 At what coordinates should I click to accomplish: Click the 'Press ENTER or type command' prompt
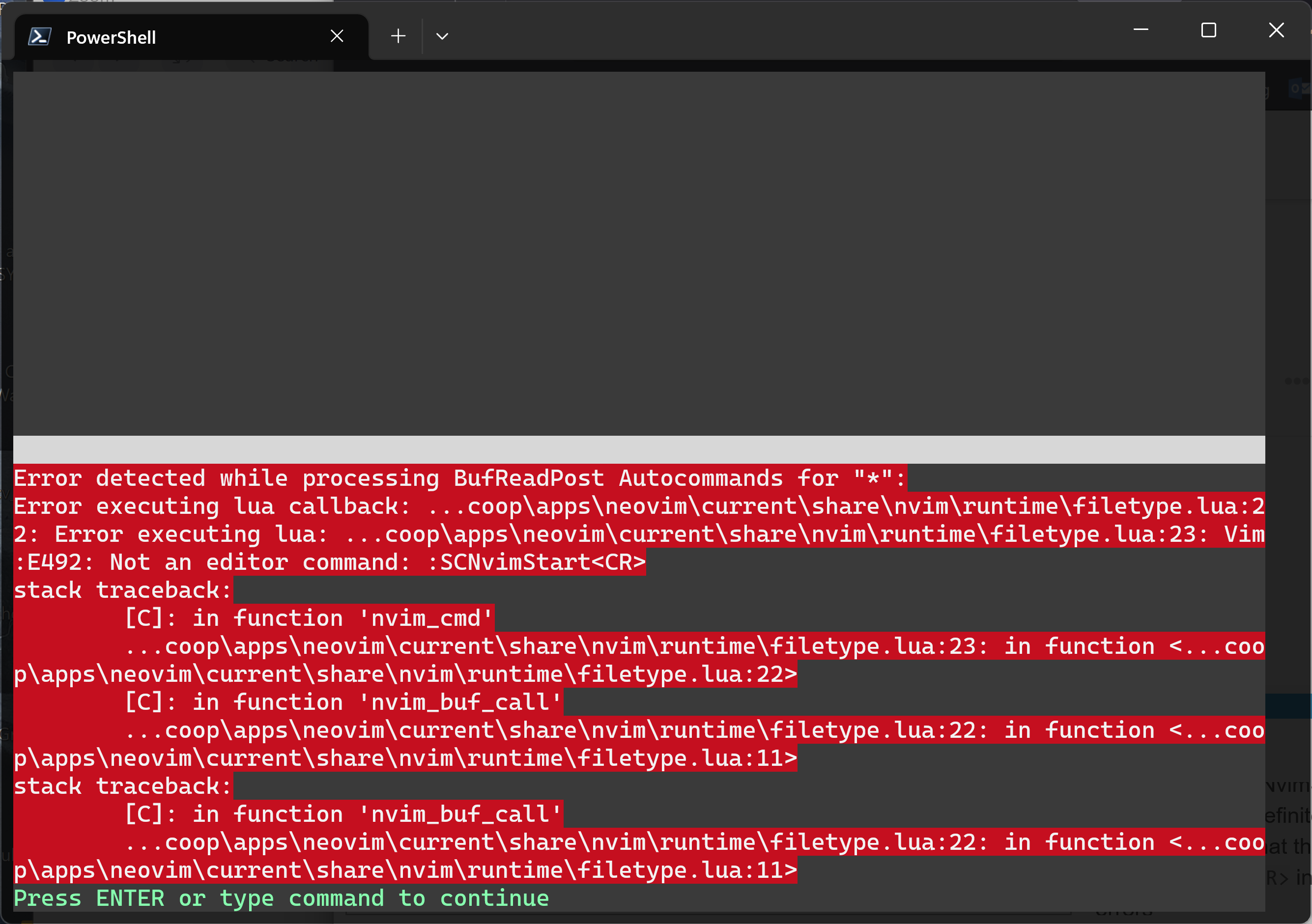281,898
